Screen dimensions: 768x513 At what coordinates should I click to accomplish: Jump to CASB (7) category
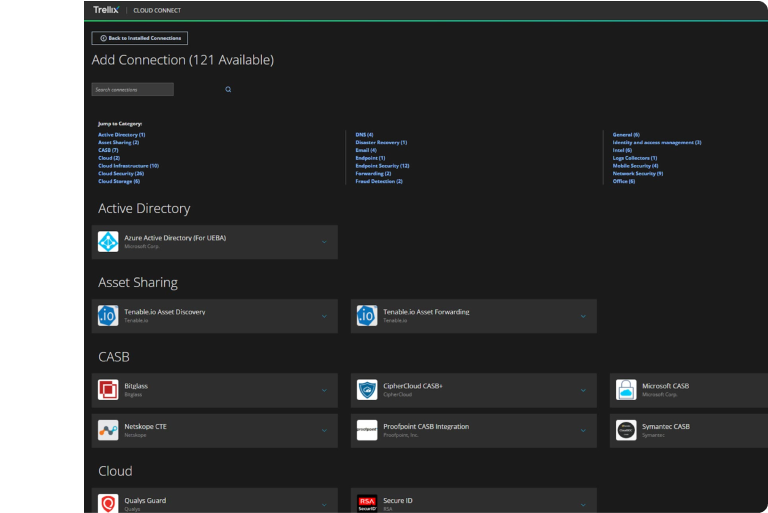[x=108, y=150]
